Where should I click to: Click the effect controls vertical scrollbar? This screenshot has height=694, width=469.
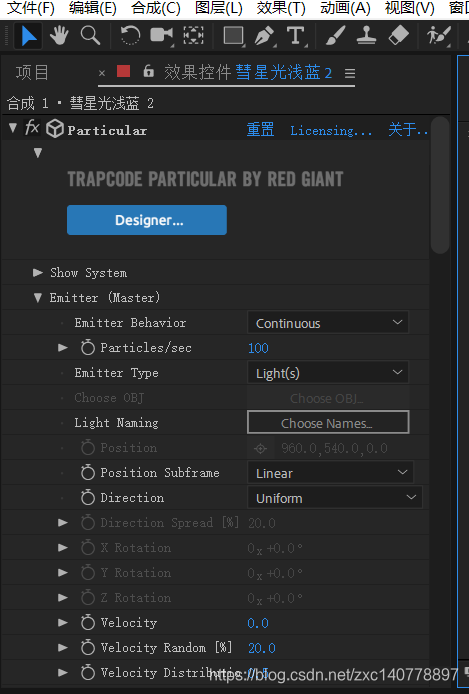tap(440, 186)
